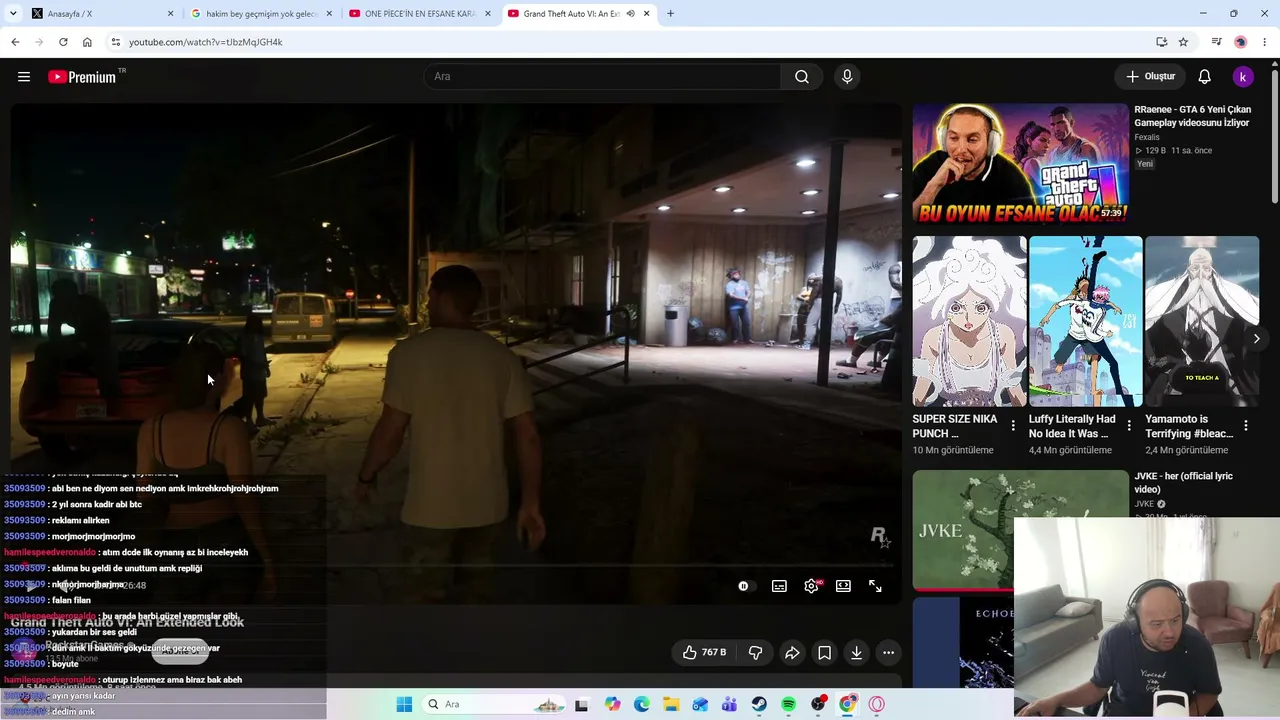Mute the GTA VI tab audio icon
Screen dimensions: 1280x720
click(630, 14)
